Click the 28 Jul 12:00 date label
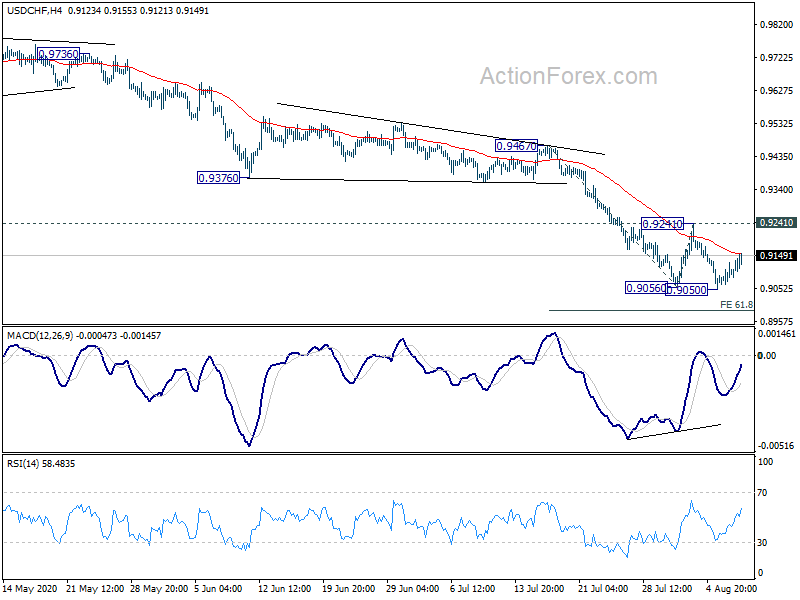The image size is (800, 600). [667, 589]
